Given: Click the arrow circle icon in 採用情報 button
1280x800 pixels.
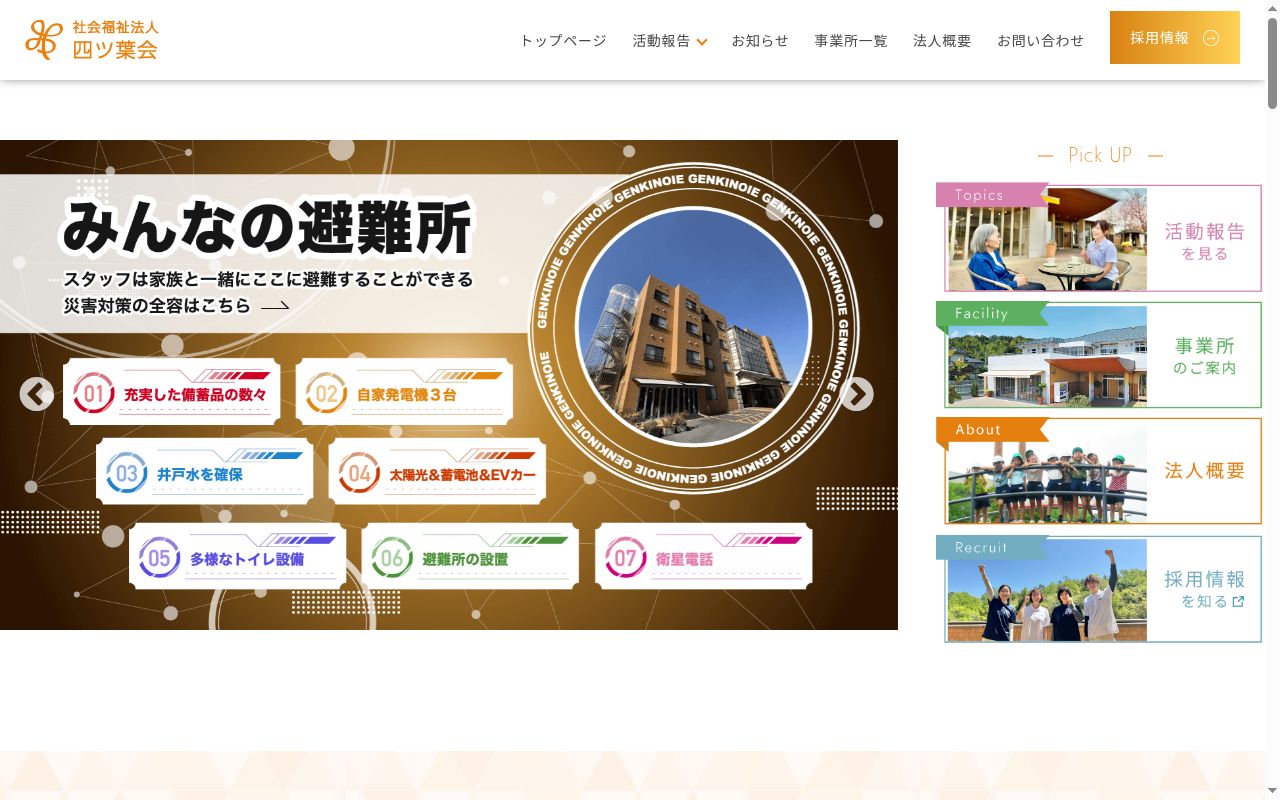Looking at the screenshot, I should tap(1211, 38).
